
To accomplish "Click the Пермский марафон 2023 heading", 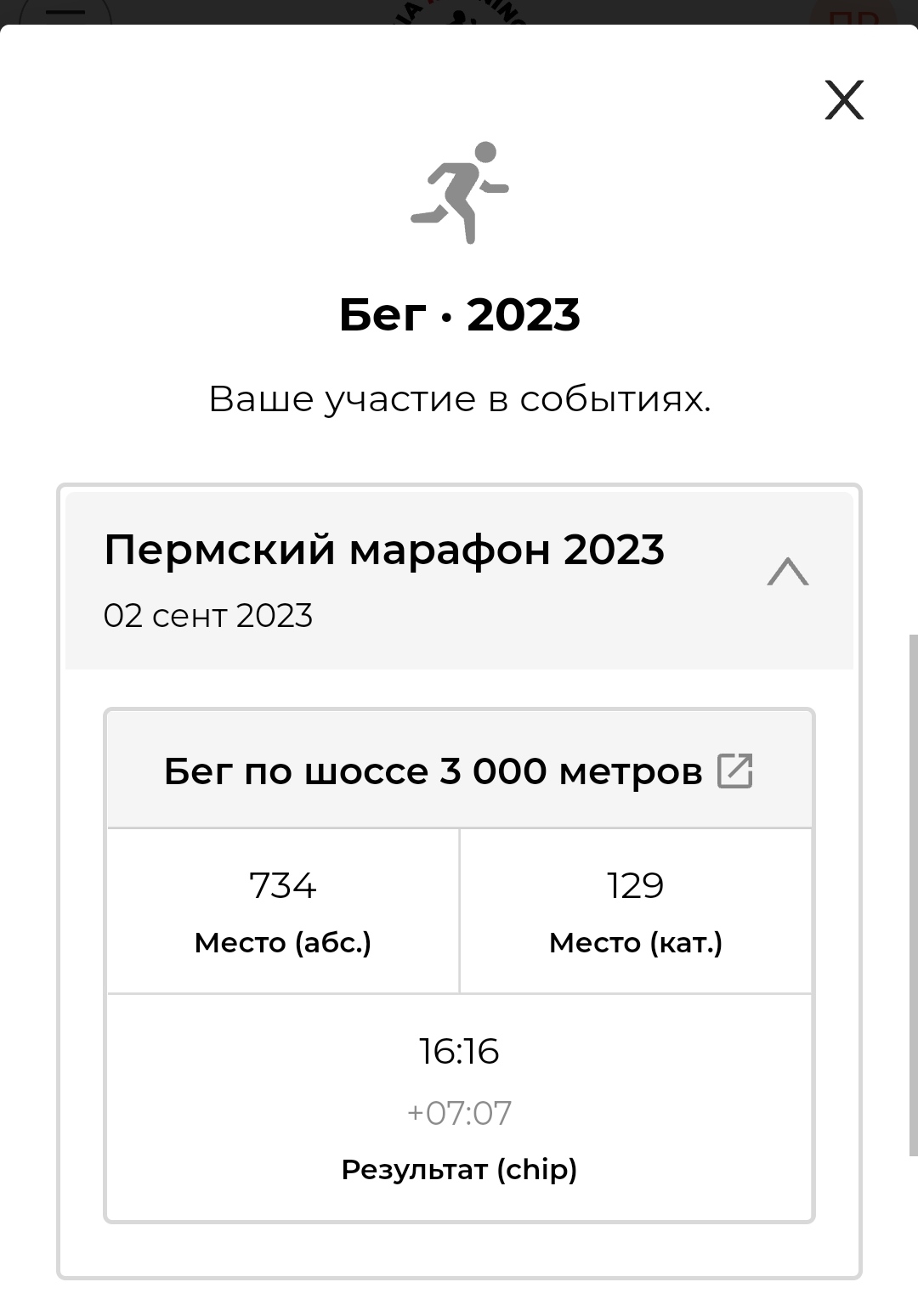I will [x=383, y=550].
